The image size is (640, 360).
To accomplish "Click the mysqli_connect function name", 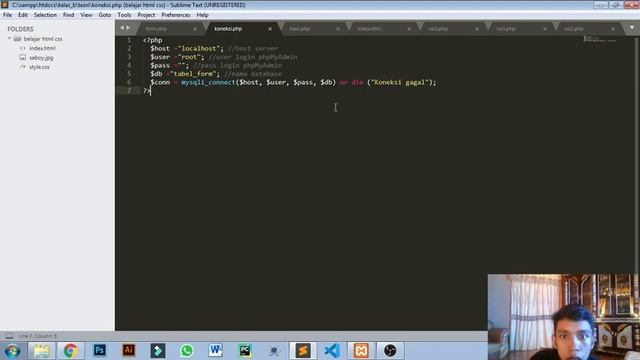I will [208, 82].
